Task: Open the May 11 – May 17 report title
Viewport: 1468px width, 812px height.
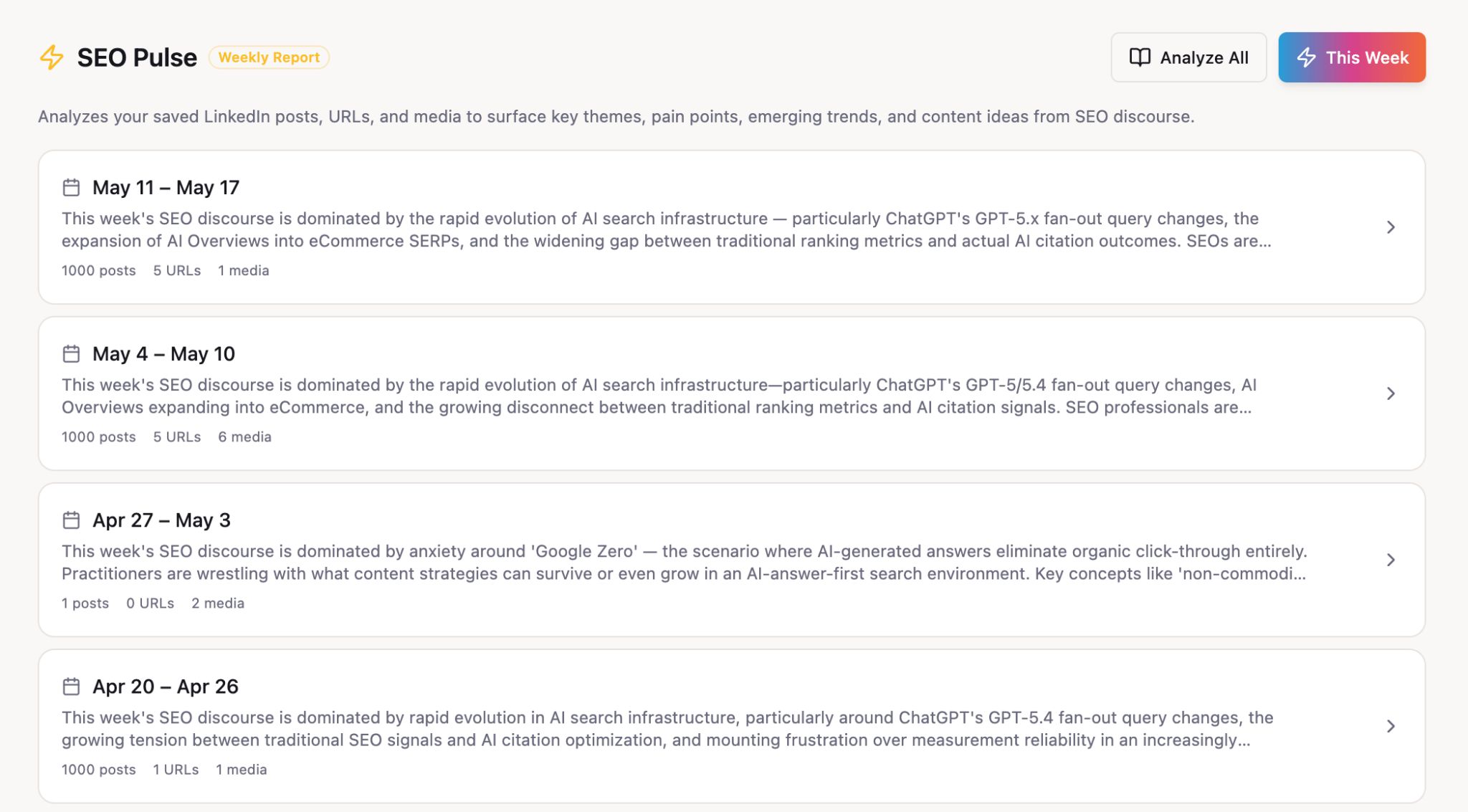Action: pyautogui.click(x=166, y=188)
